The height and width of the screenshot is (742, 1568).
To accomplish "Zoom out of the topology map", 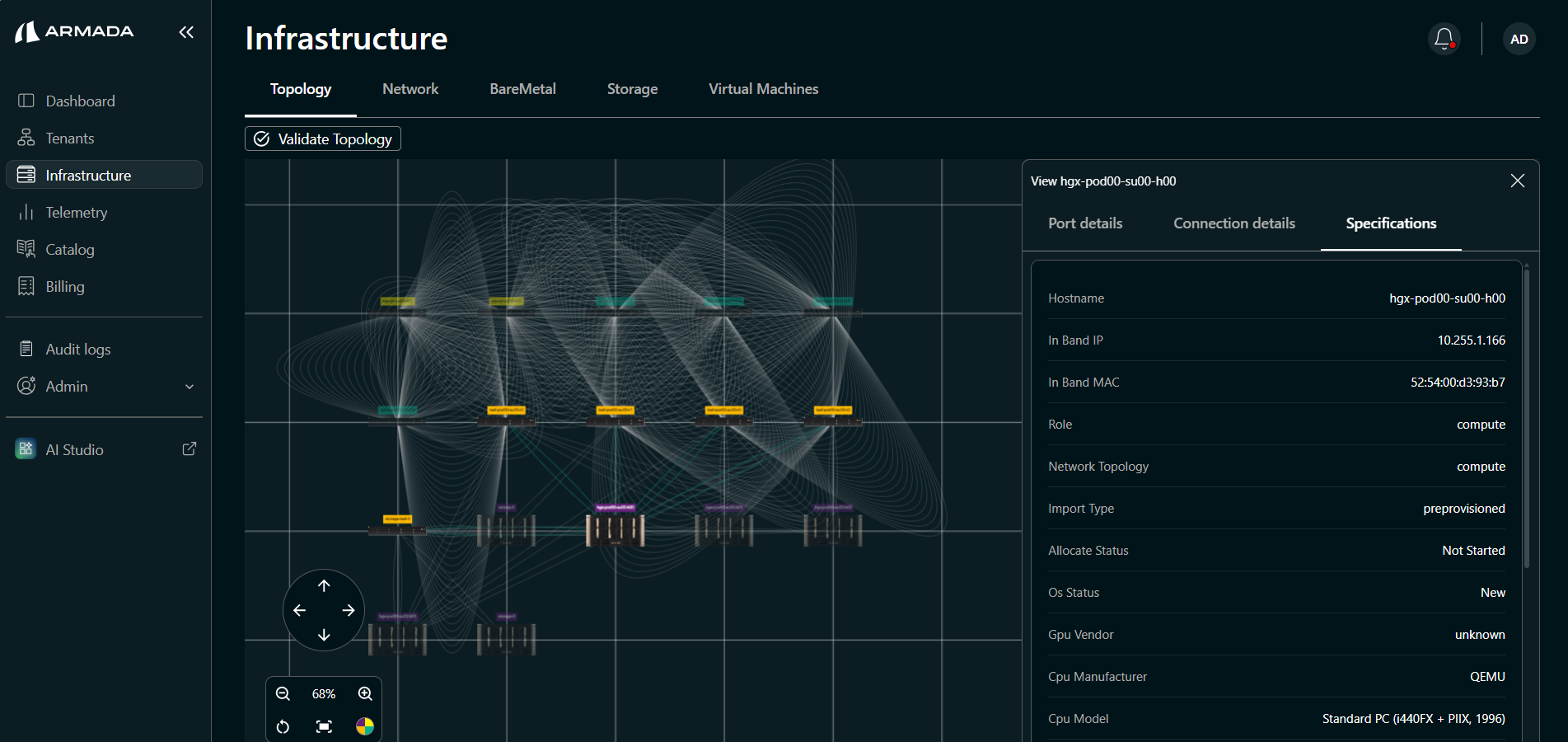I will (x=283, y=694).
